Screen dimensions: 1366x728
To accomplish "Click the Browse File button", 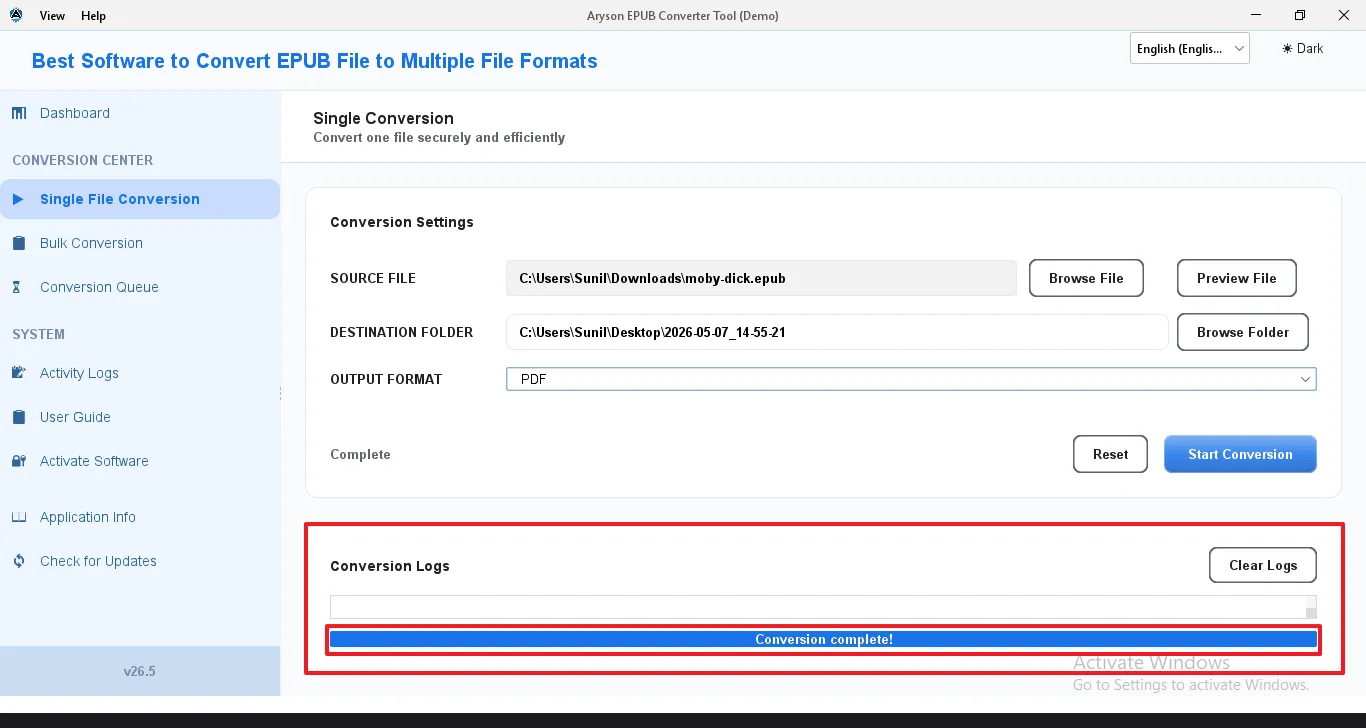I will (x=1086, y=278).
